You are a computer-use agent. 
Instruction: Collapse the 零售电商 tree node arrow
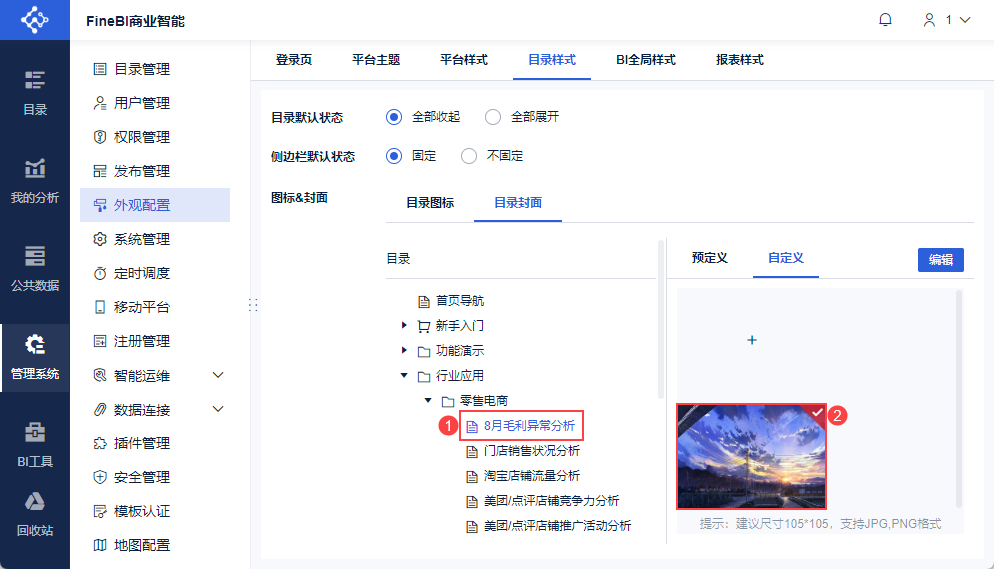[x=428, y=400]
